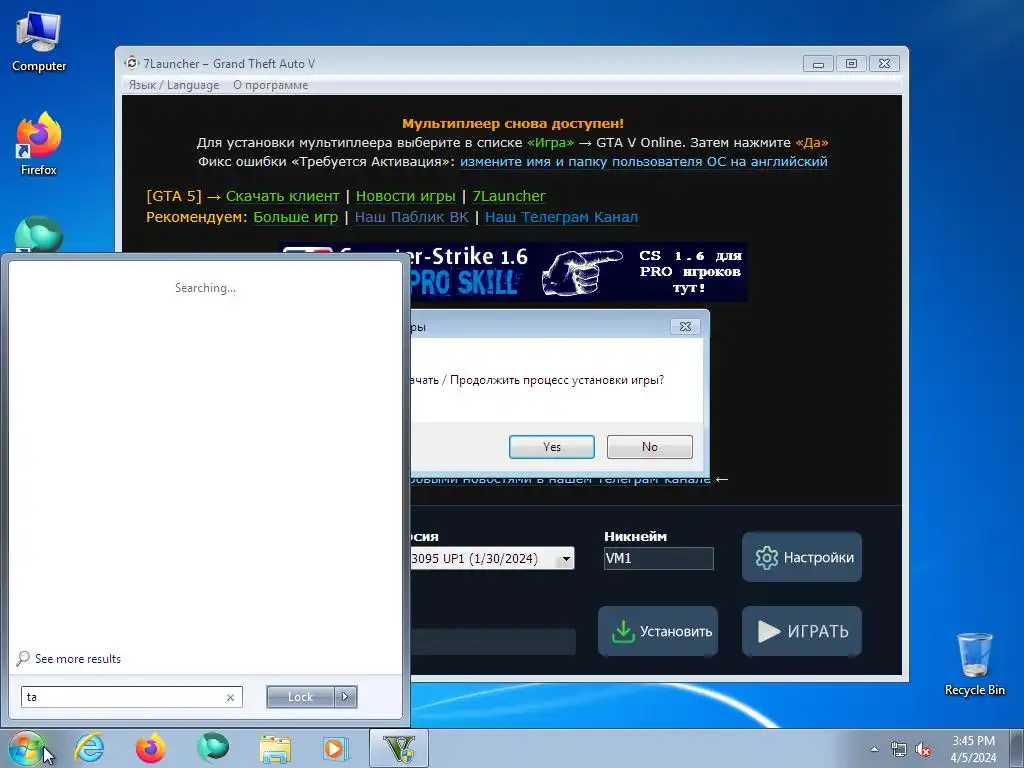Image resolution: width=1024 pixels, height=768 pixels.
Task: Open the Наш Телеграм Канал link
Action: point(562,217)
